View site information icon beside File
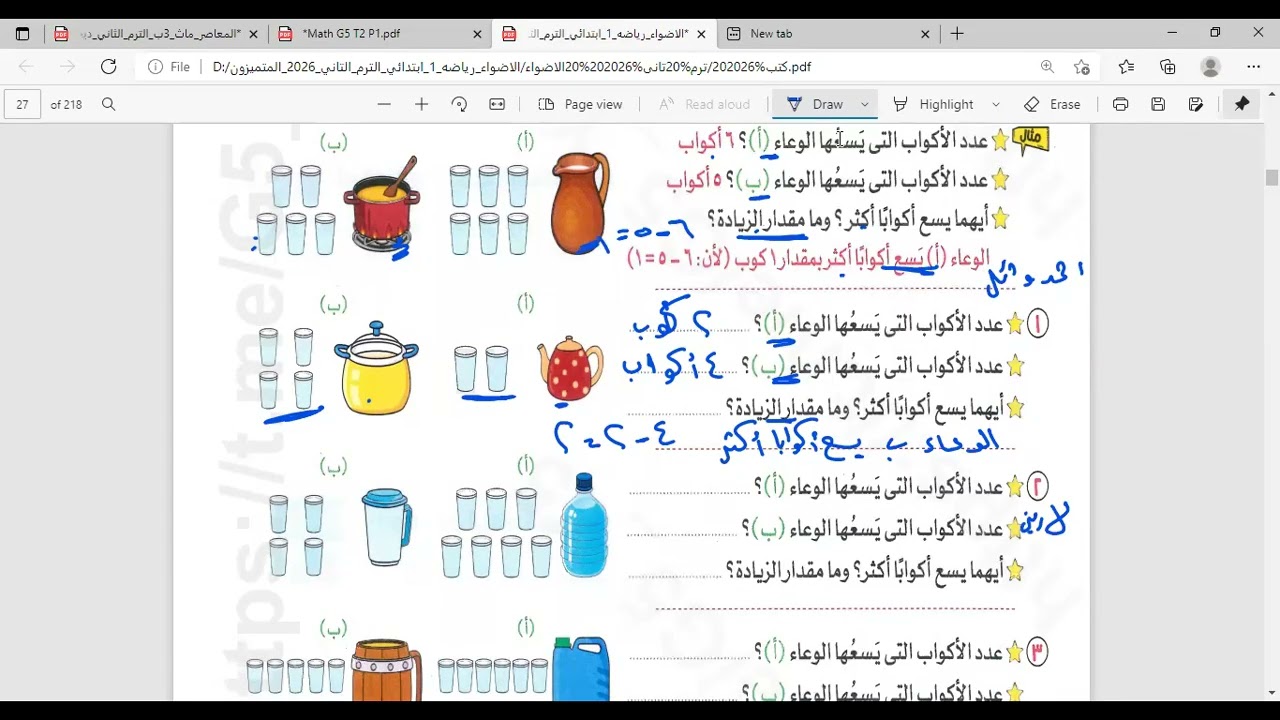Image resolution: width=1280 pixels, height=720 pixels. [x=156, y=67]
